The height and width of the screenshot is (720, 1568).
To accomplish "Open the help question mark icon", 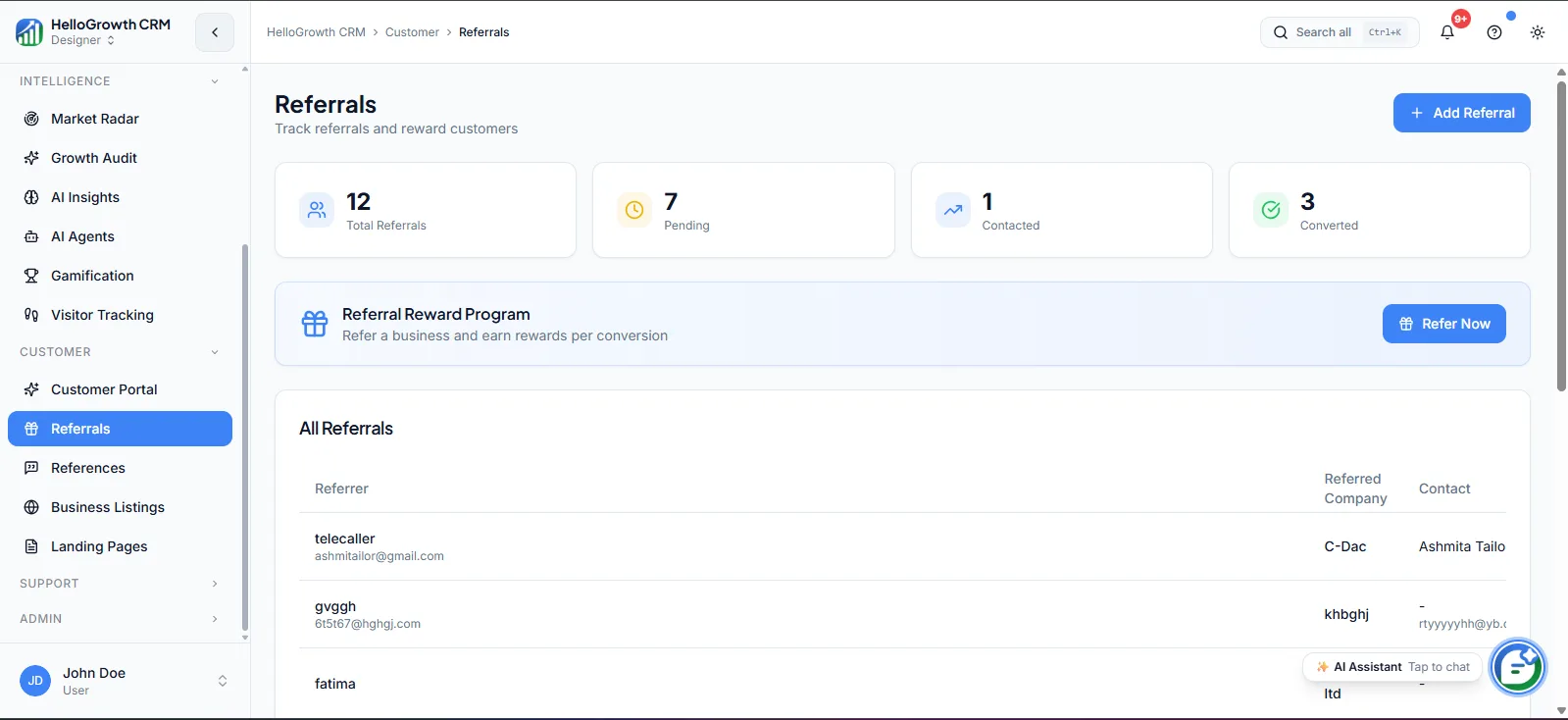I will coord(1494,32).
